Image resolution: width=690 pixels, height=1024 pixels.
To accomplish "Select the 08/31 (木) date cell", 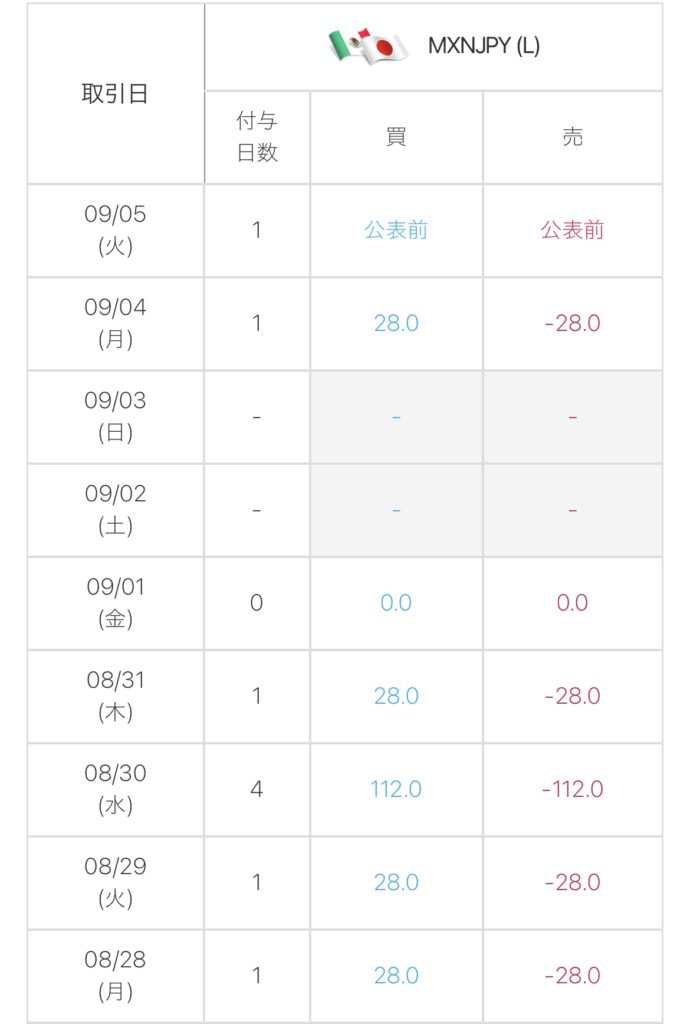I will click(115, 696).
